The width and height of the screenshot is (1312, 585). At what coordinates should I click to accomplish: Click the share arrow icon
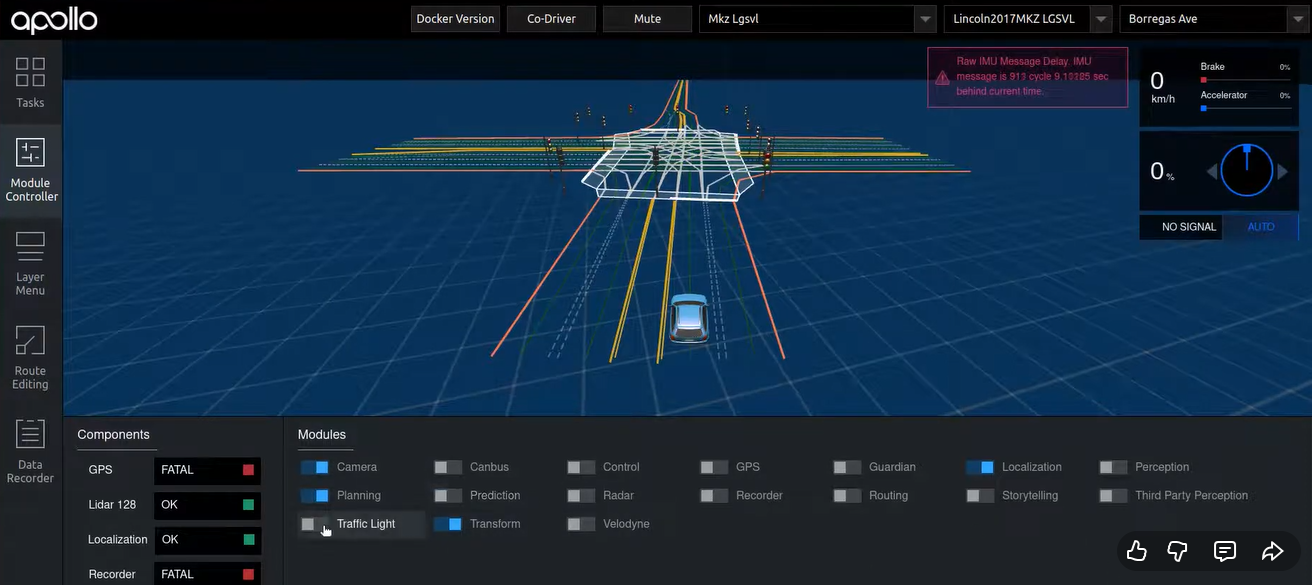[1272, 551]
